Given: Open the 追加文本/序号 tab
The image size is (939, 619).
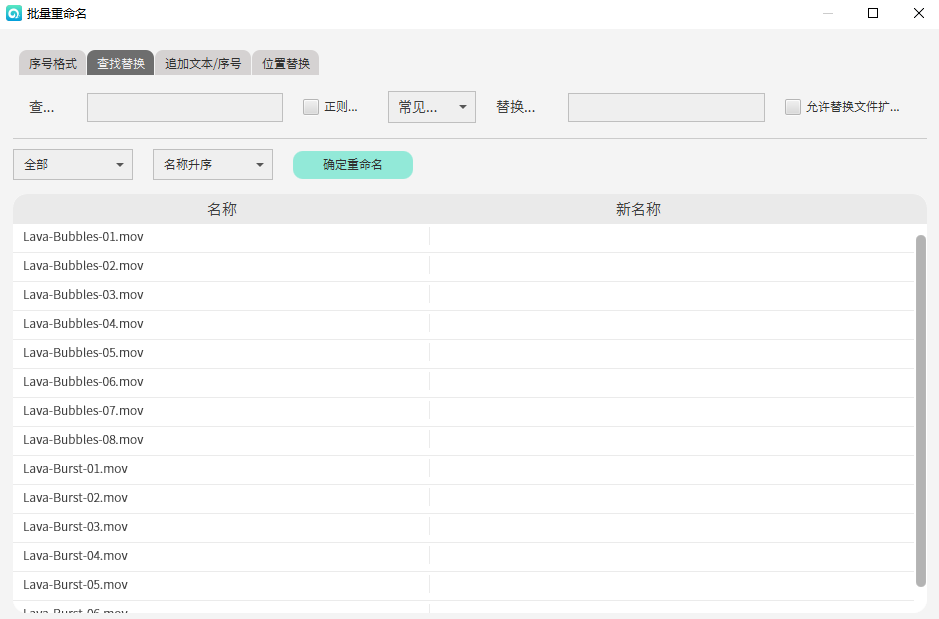Looking at the screenshot, I should click(x=203, y=63).
